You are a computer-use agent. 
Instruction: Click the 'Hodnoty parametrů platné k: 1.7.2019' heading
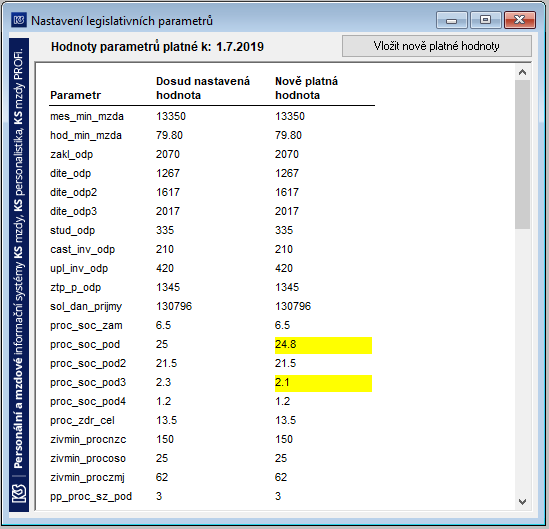(157, 47)
